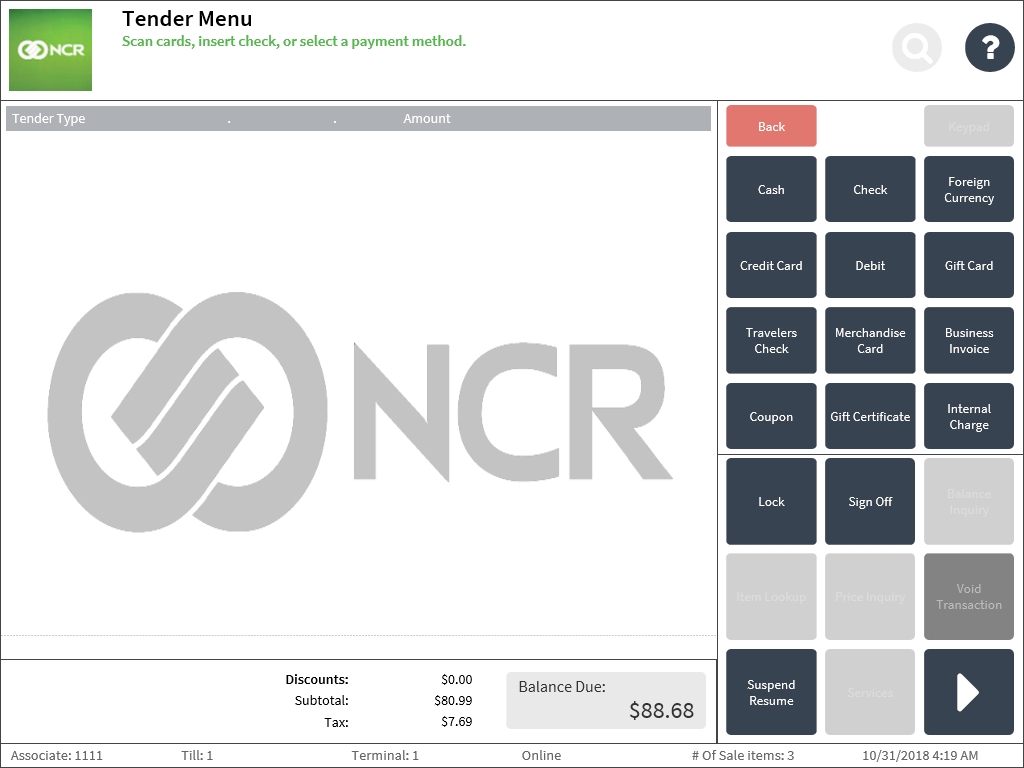Screen dimensions: 1024x768
Task: Click Associate: 1111 in status bar
Action: point(57,756)
